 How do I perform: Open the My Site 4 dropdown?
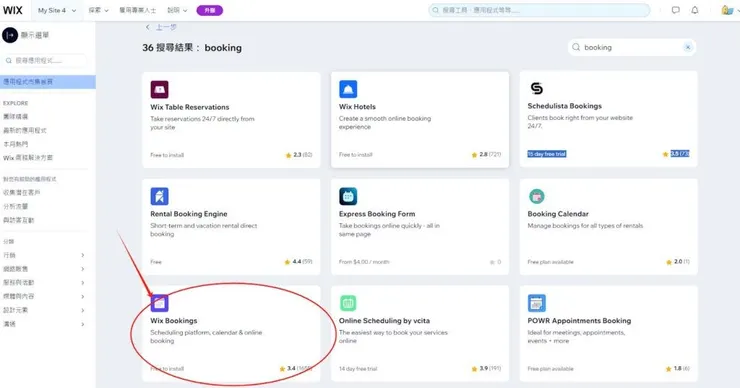point(57,10)
